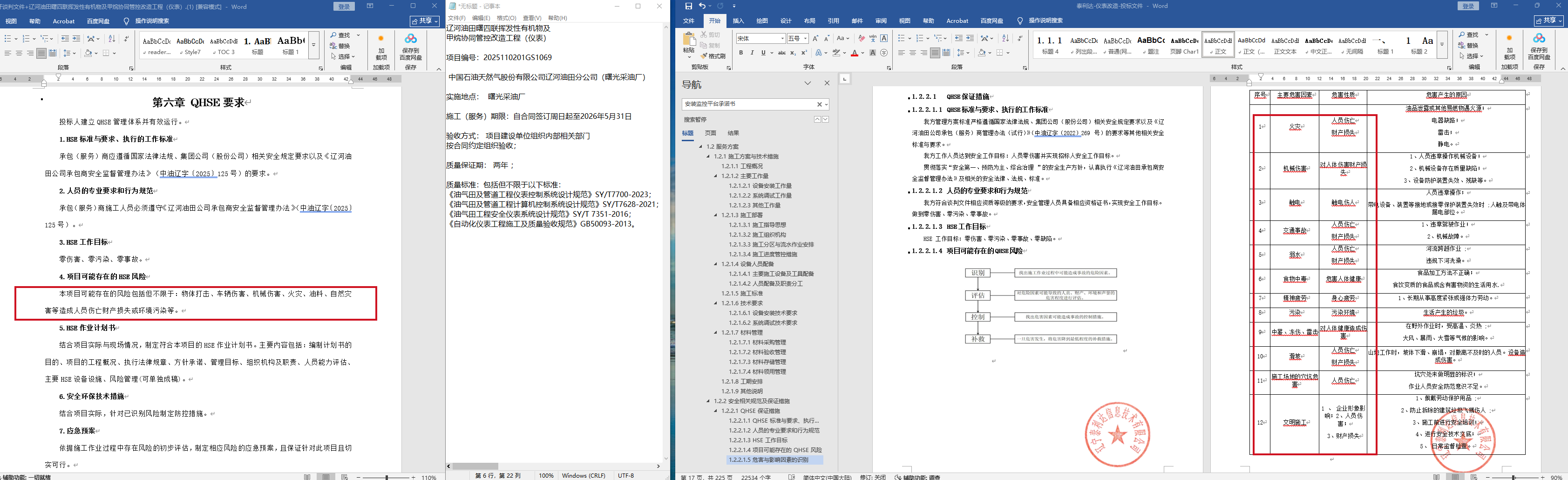Open the Acrobat tab in left Word
1568x480 pixels.
point(63,21)
